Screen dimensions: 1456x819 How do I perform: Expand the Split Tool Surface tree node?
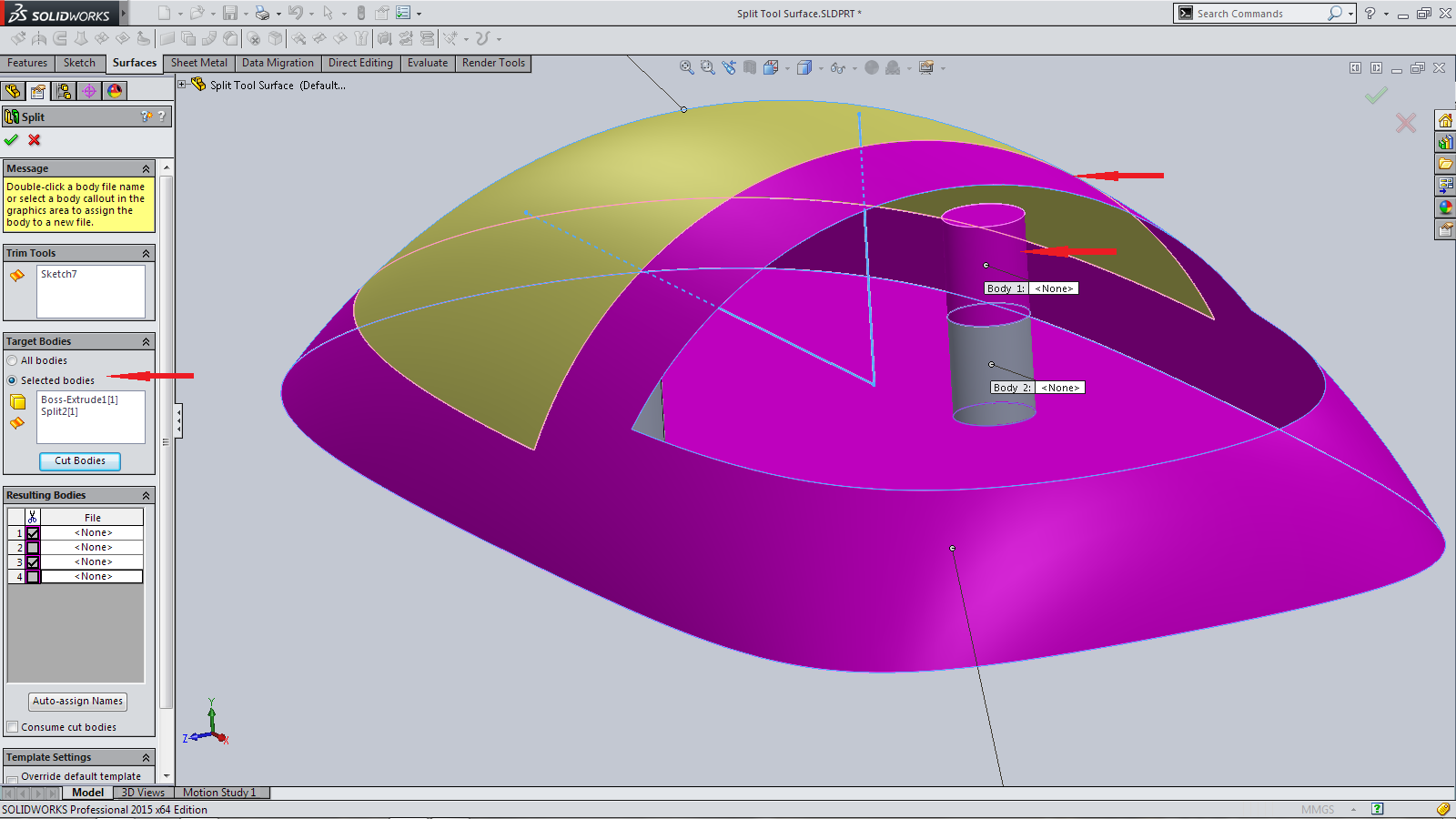tap(182, 85)
